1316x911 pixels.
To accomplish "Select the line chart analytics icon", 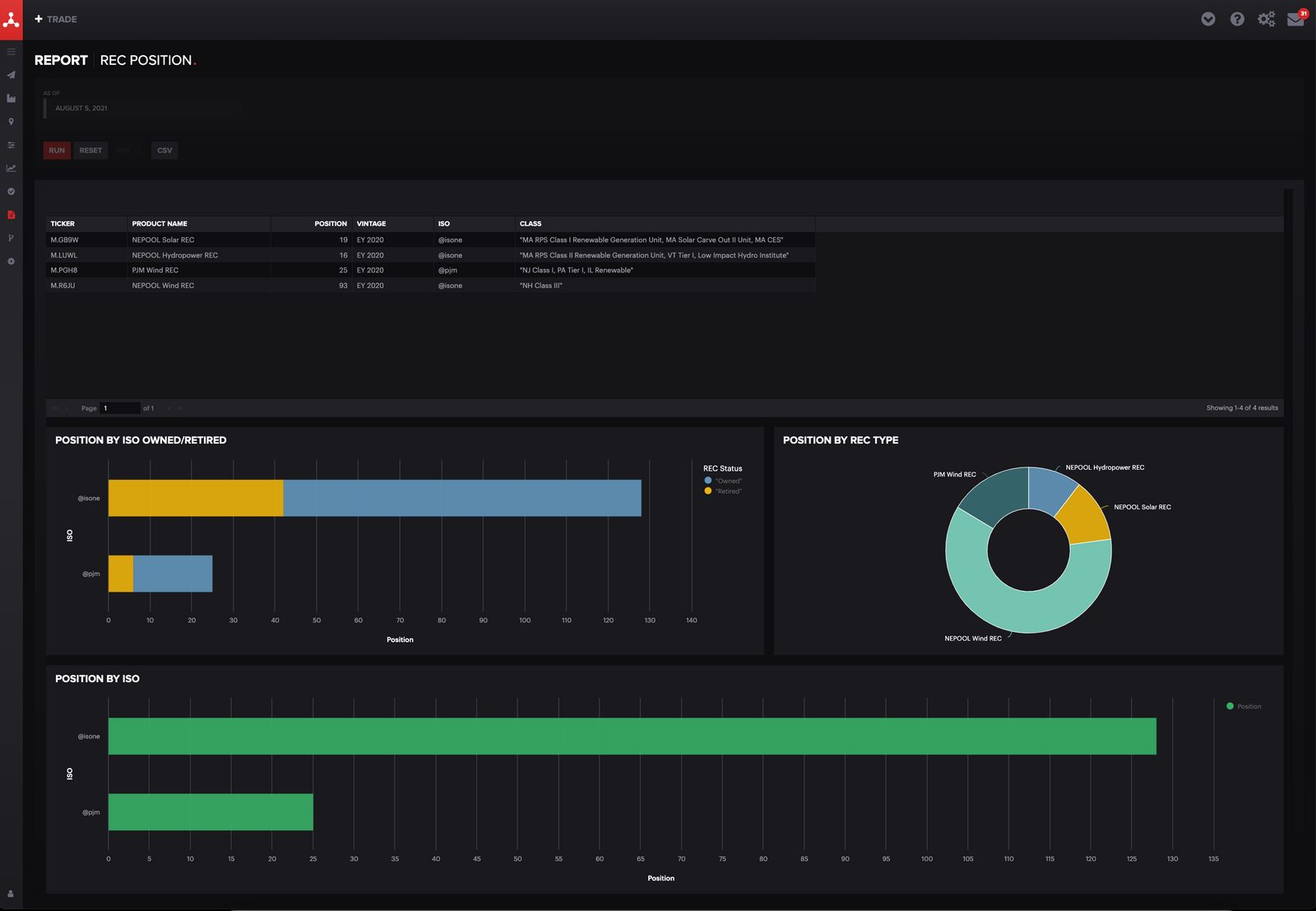I will point(11,168).
